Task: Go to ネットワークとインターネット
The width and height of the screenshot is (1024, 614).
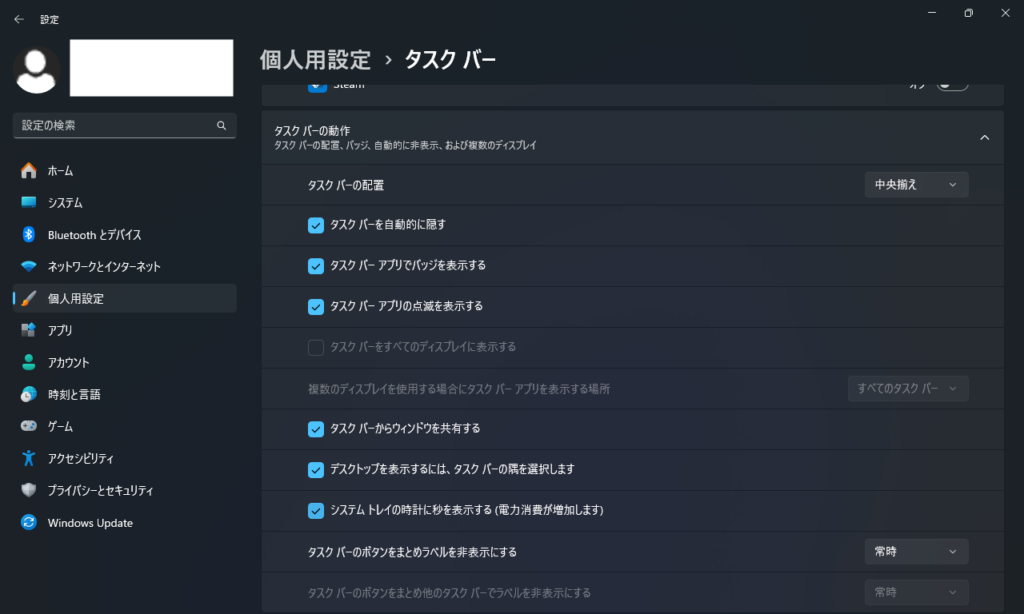Action: click(125, 267)
